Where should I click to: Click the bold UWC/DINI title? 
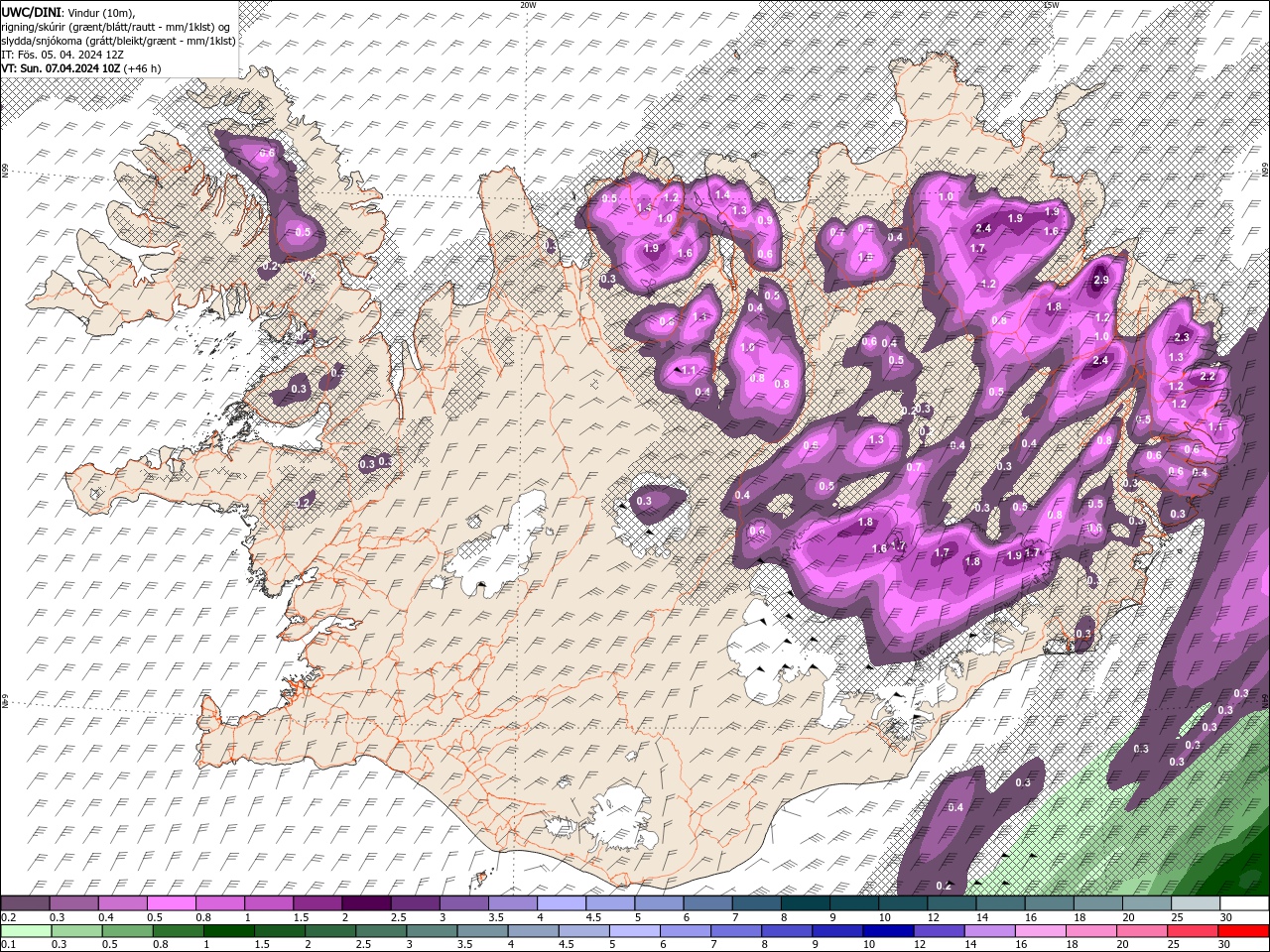point(31,11)
